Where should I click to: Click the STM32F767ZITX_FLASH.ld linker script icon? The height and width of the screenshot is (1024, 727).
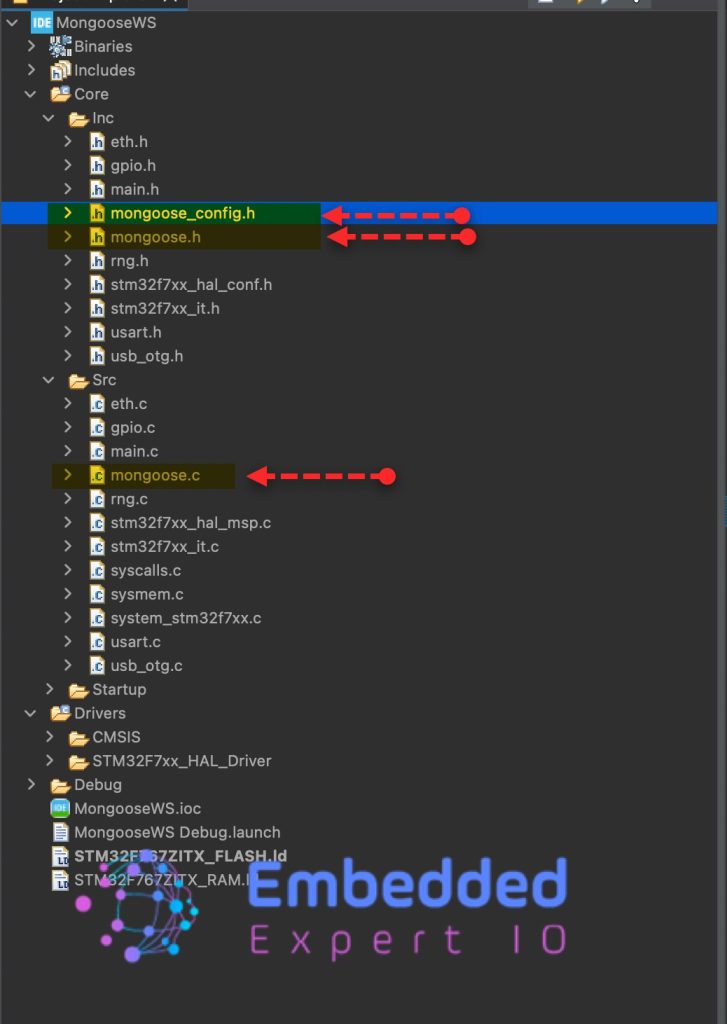60,856
